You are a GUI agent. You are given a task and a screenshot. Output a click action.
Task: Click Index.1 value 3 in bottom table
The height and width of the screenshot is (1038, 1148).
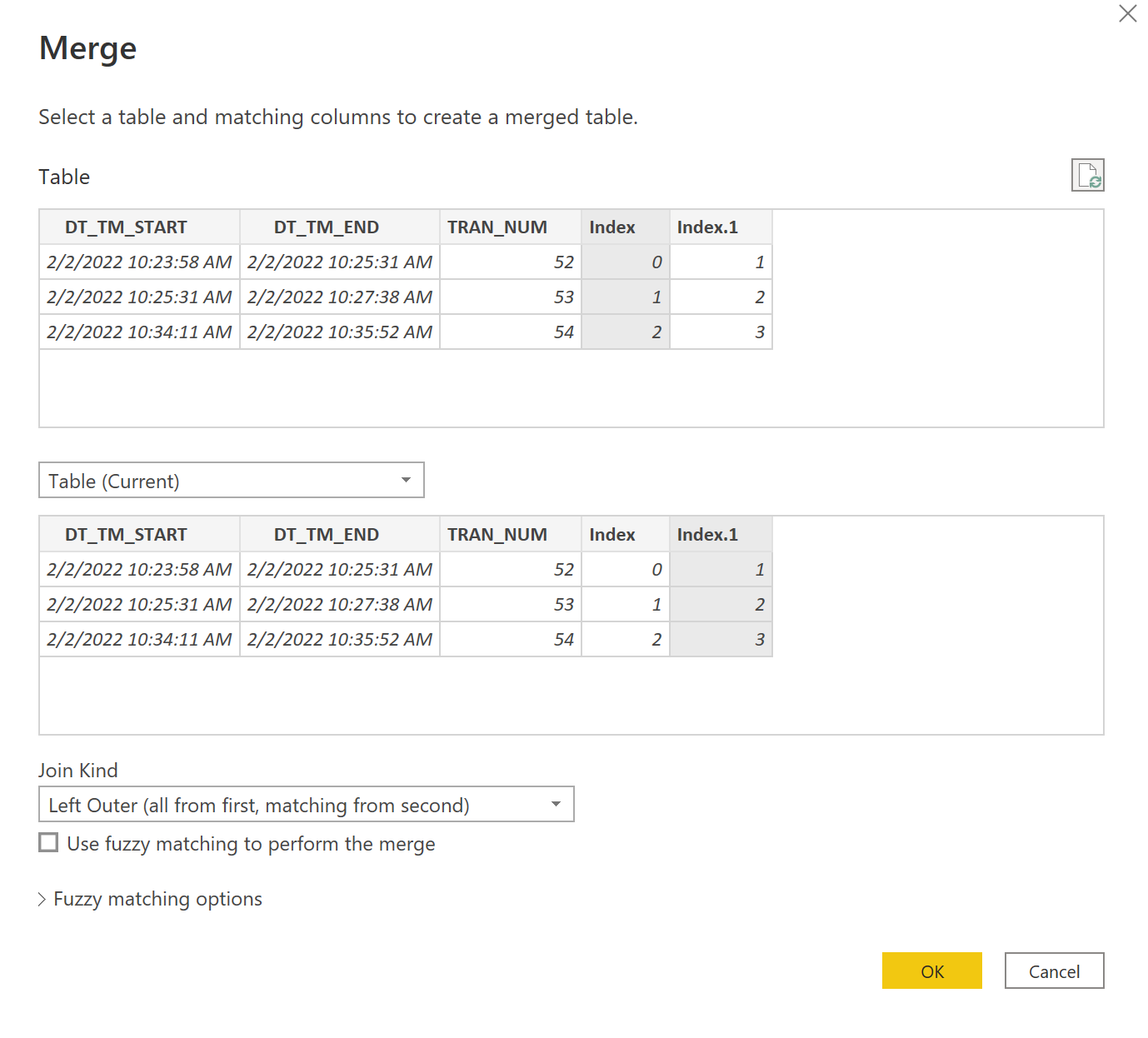point(721,640)
